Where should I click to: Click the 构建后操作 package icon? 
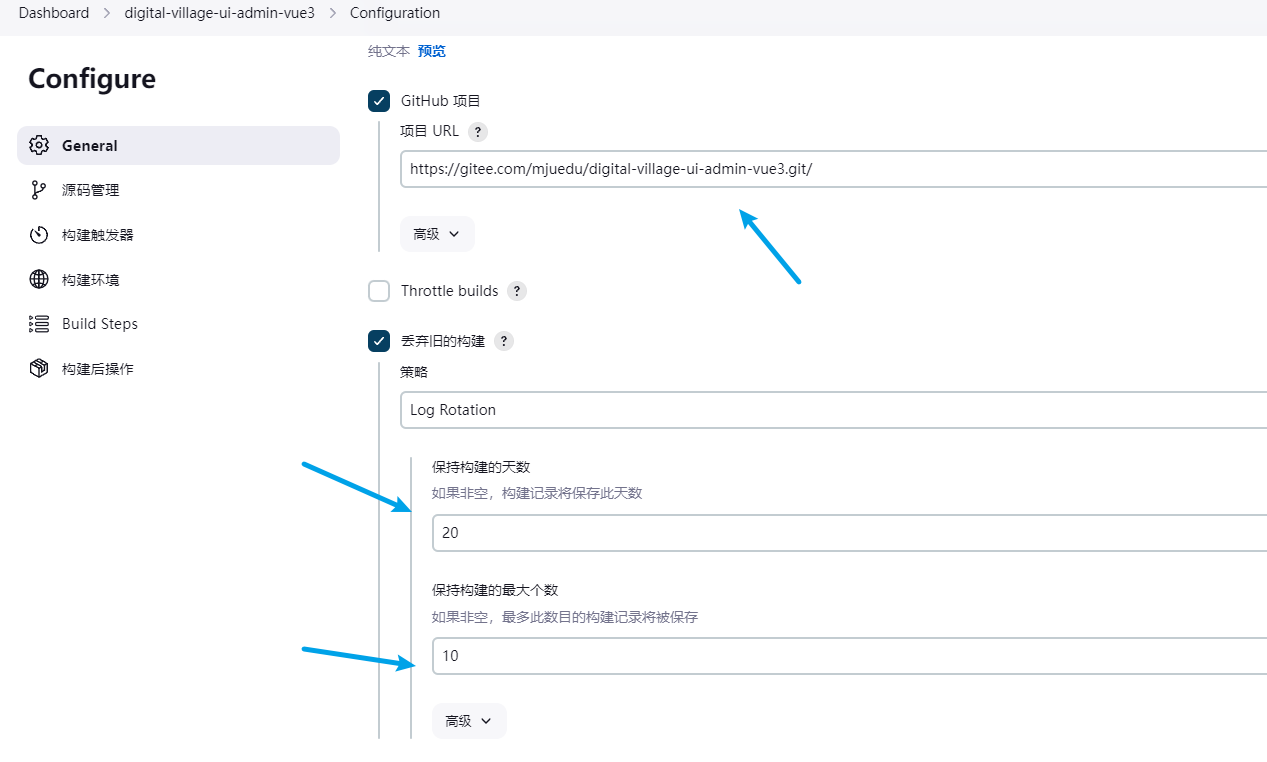[39, 369]
